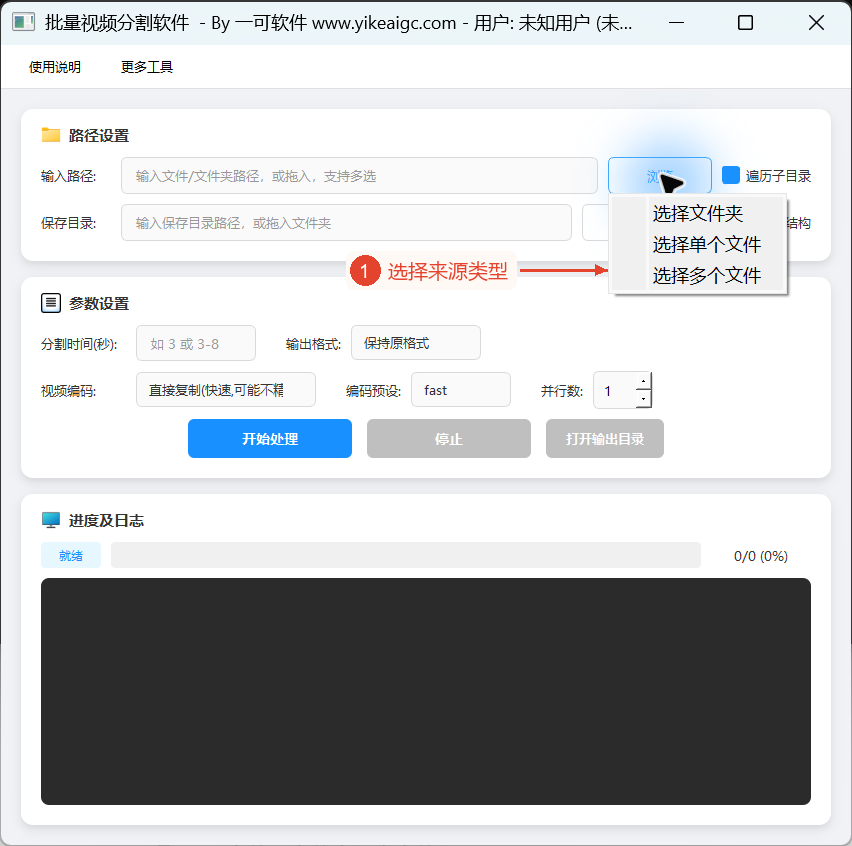This screenshot has height=846, width=852.
Task: Click the 并行数 value field
Action: tap(615, 390)
